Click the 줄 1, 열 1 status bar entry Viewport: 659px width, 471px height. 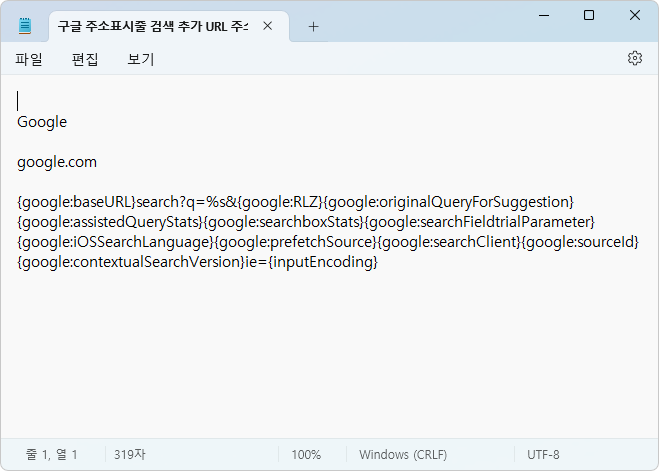click(x=52, y=455)
